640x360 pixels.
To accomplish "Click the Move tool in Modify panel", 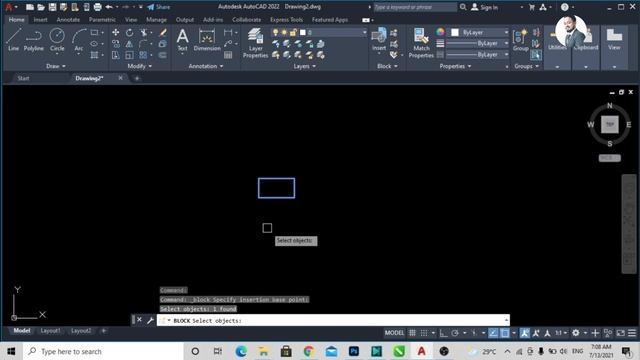I will [x=116, y=32].
